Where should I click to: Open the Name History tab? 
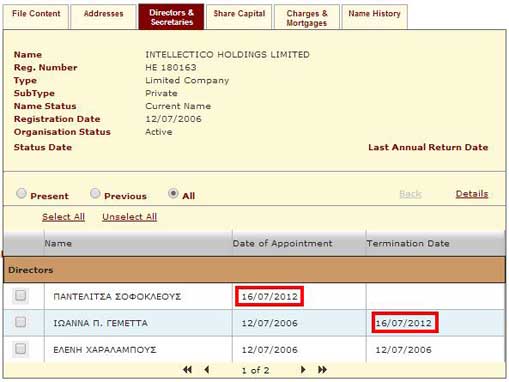374,17
